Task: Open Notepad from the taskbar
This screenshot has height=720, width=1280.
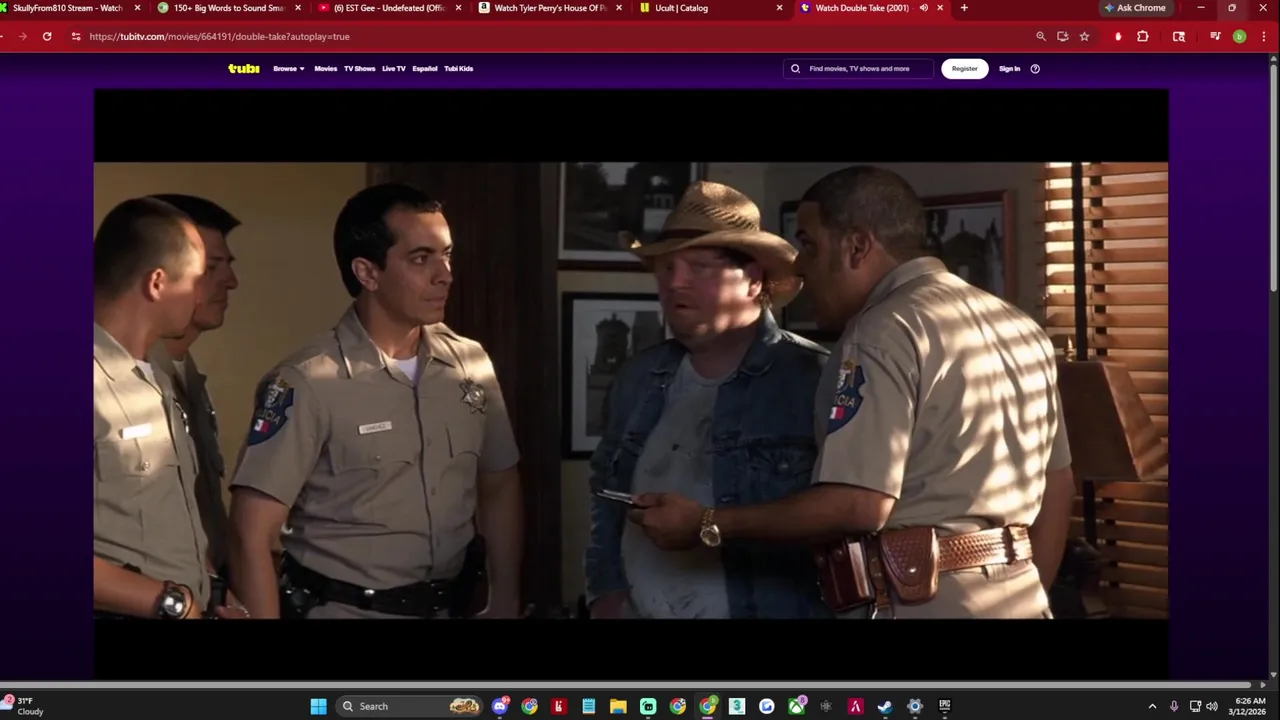Action: point(589,706)
